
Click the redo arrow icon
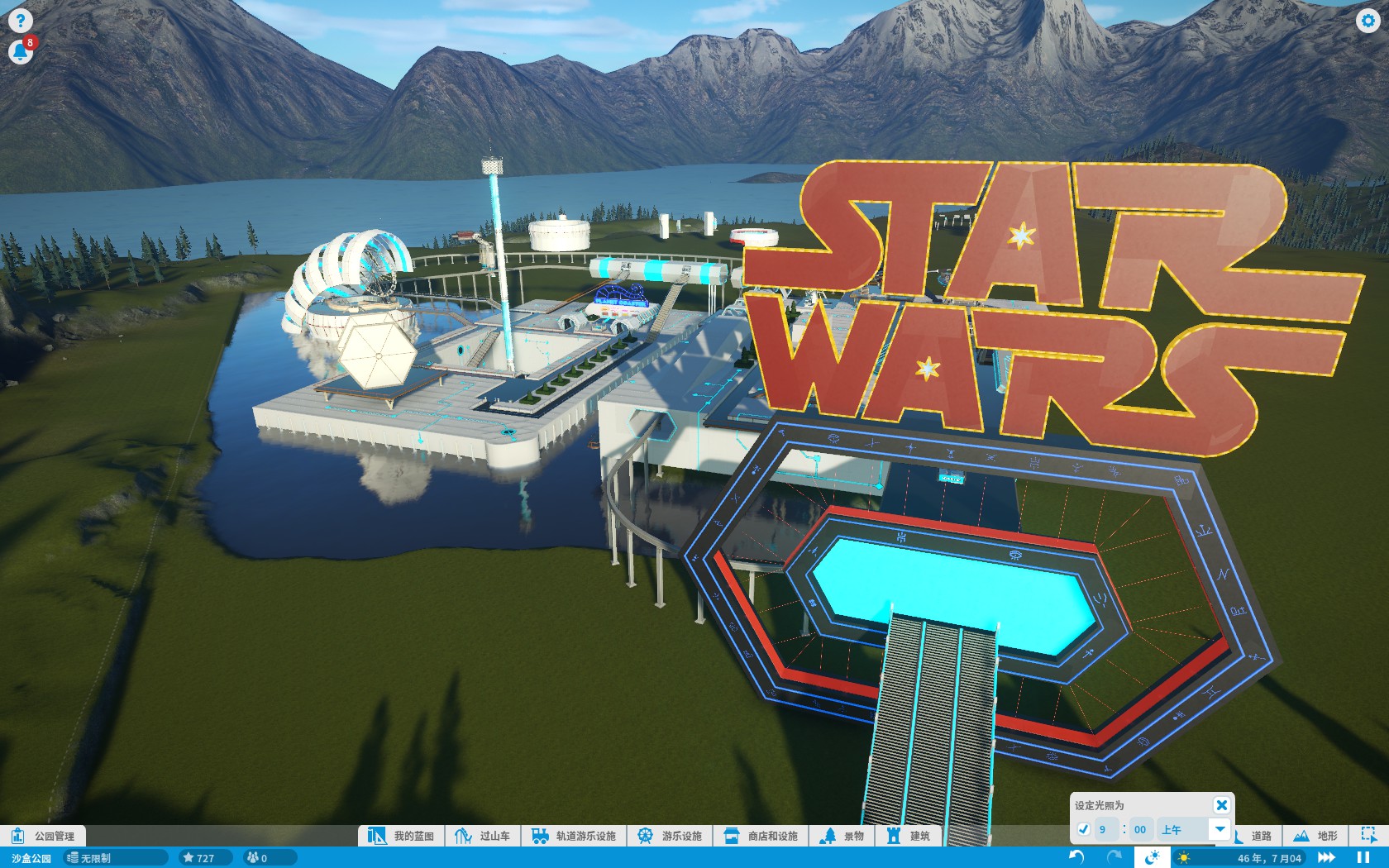[x=1114, y=857]
